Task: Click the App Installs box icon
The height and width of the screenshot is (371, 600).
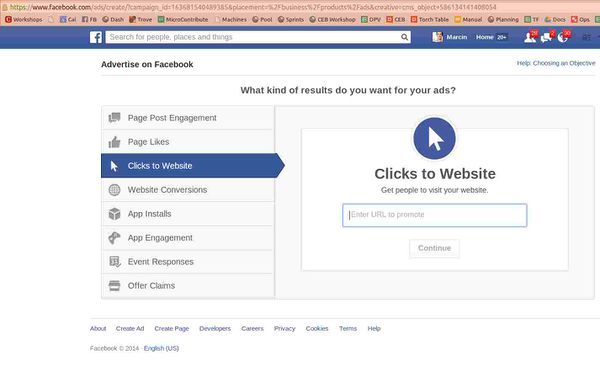Action: tap(114, 214)
